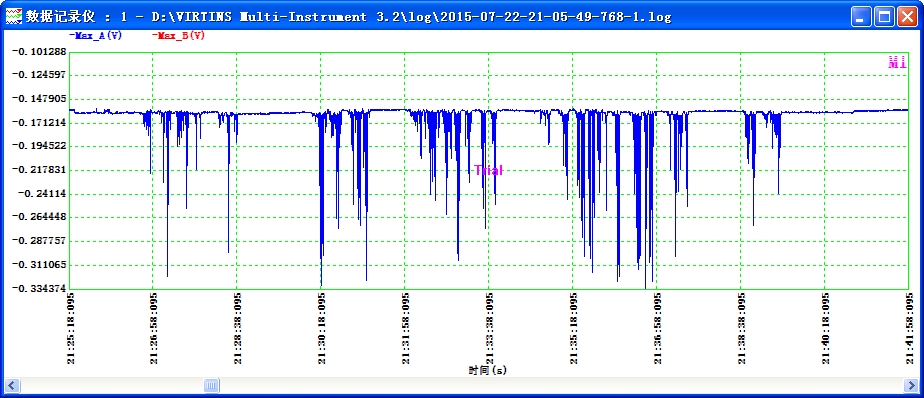Click time label 21:38:38:095

point(741,327)
